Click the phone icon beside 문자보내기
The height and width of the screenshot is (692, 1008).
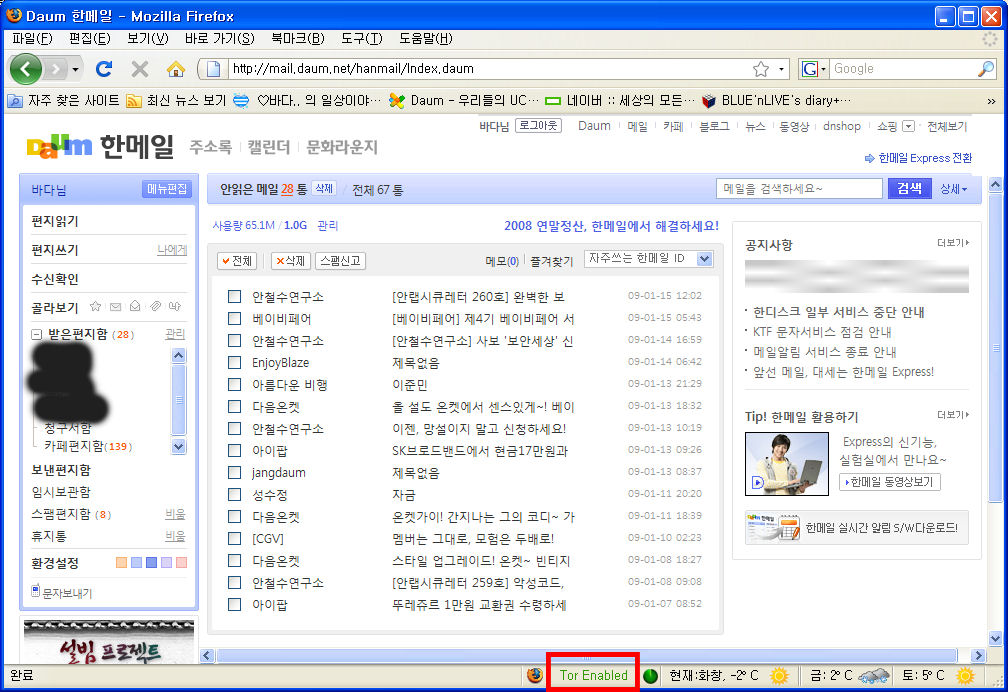[35, 590]
